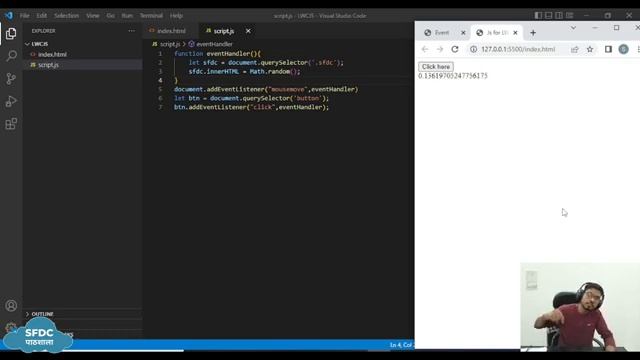
Task: Toggle panel layout icon in title bar
Action: pos(549,15)
